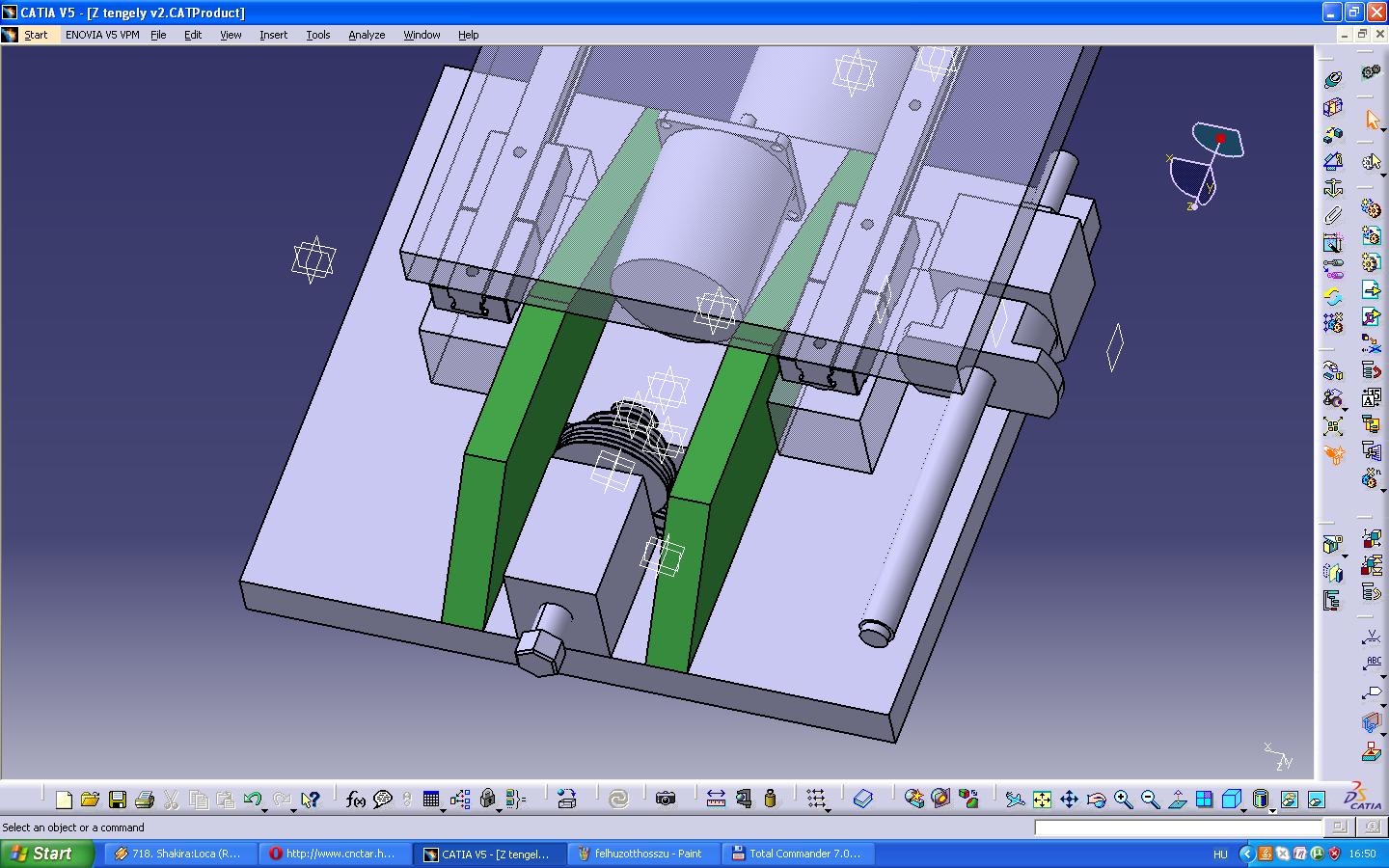Toggle the Fly mode airplane icon
1389x868 pixels.
1015,800
